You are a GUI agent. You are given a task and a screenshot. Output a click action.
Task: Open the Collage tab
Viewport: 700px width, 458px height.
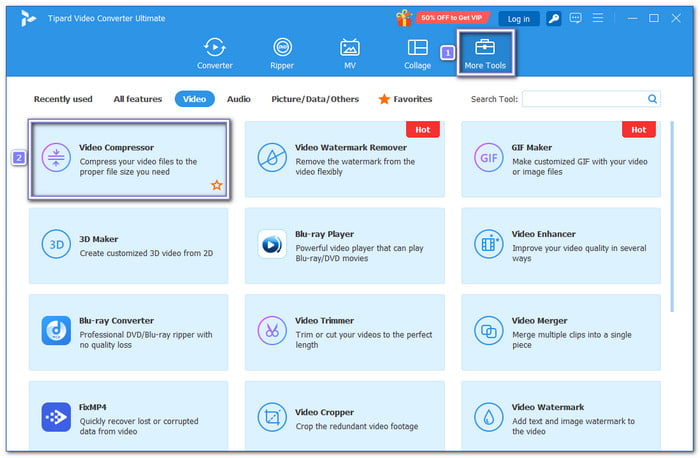[418, 54]
